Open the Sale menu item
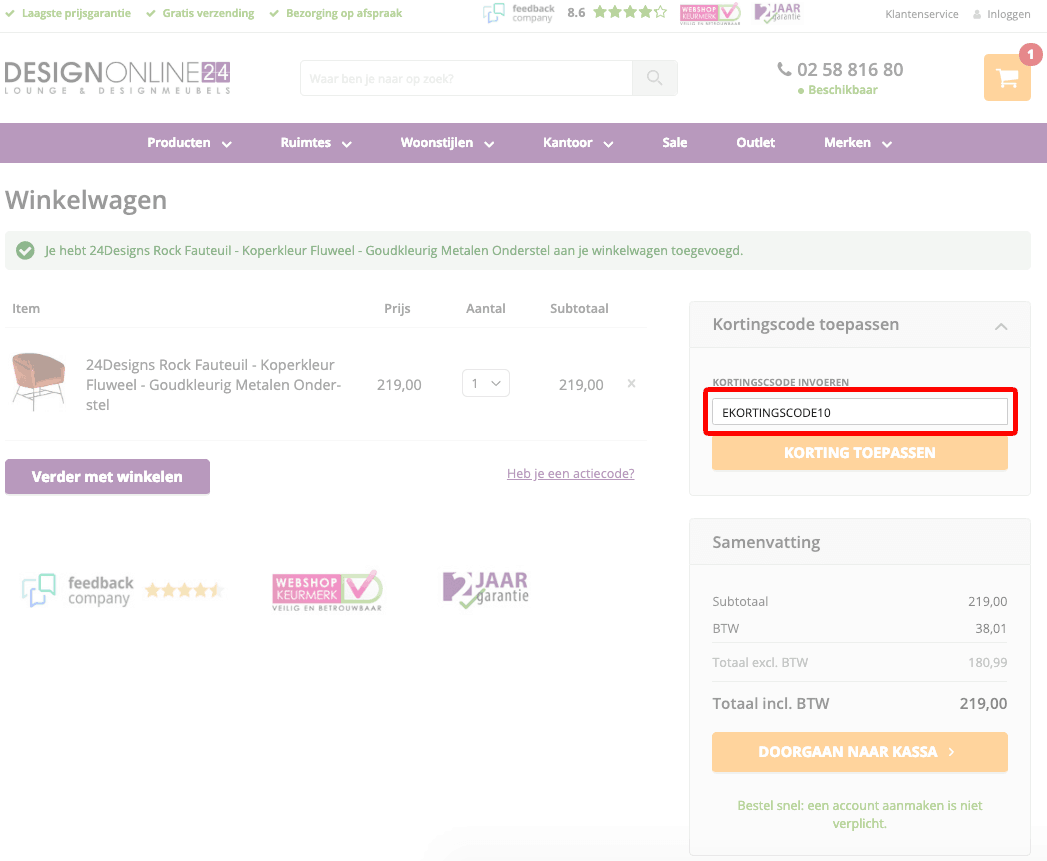This screenshot has height=861, width=1047. pyautogui.click(x=674, y=143)
